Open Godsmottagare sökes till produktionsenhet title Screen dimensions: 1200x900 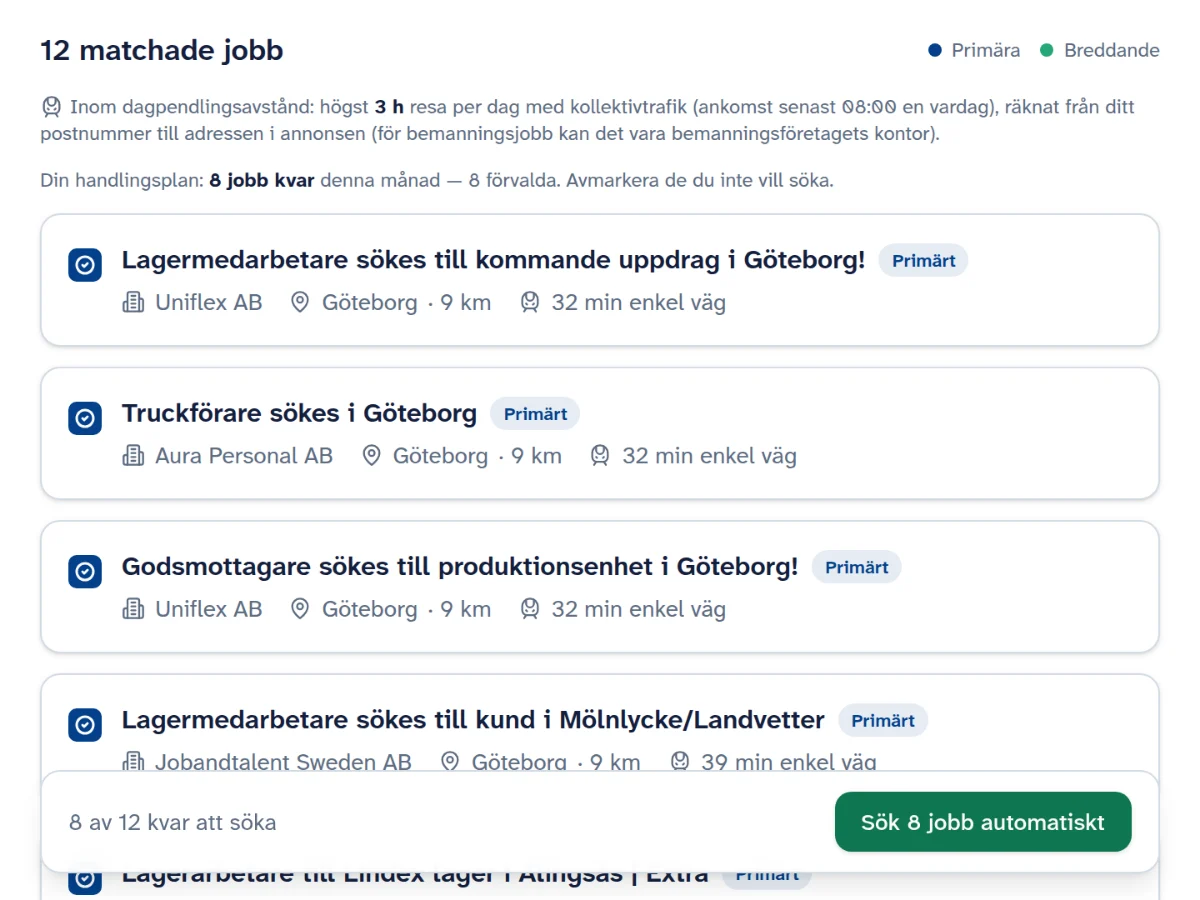tap(460, 566)
